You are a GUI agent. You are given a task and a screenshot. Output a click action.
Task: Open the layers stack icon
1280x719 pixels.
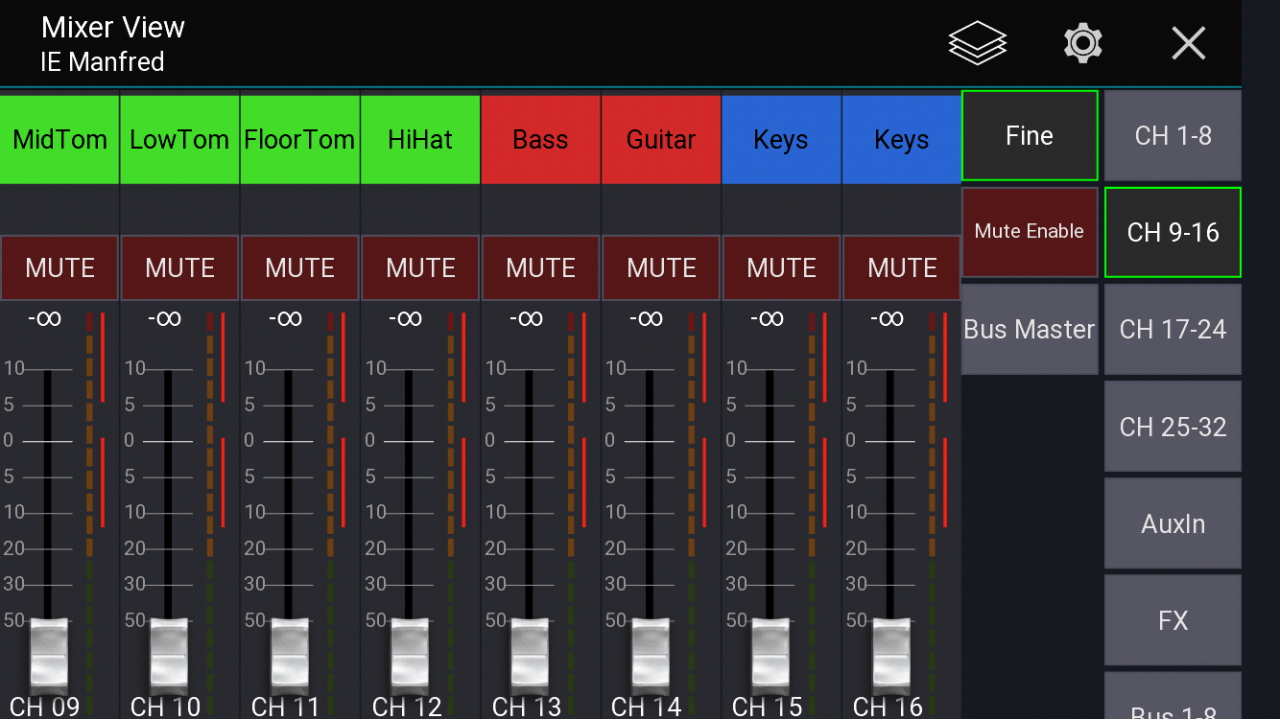pyautogui.click(x=977, y=43)
